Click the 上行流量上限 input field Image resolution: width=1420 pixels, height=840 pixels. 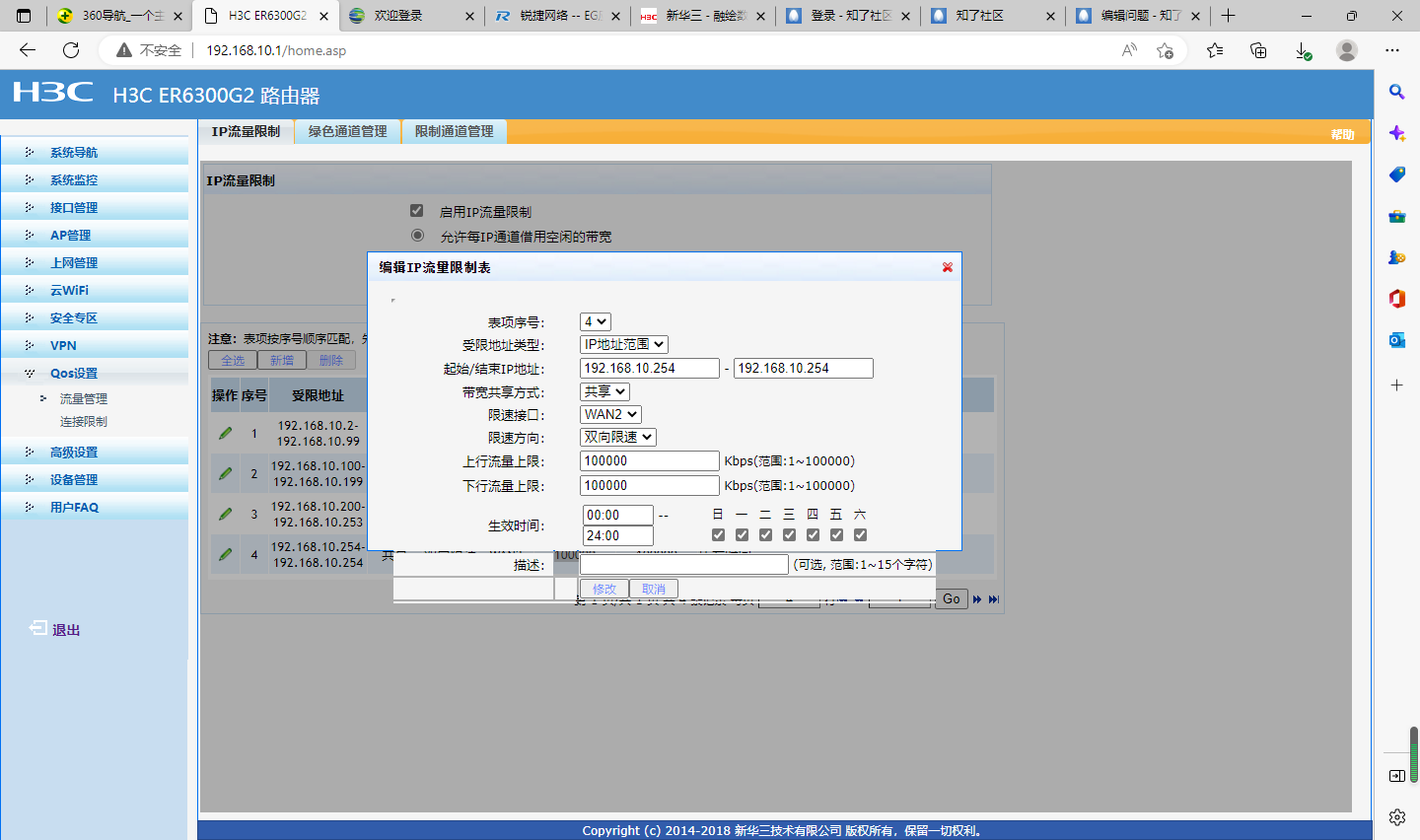650,460
